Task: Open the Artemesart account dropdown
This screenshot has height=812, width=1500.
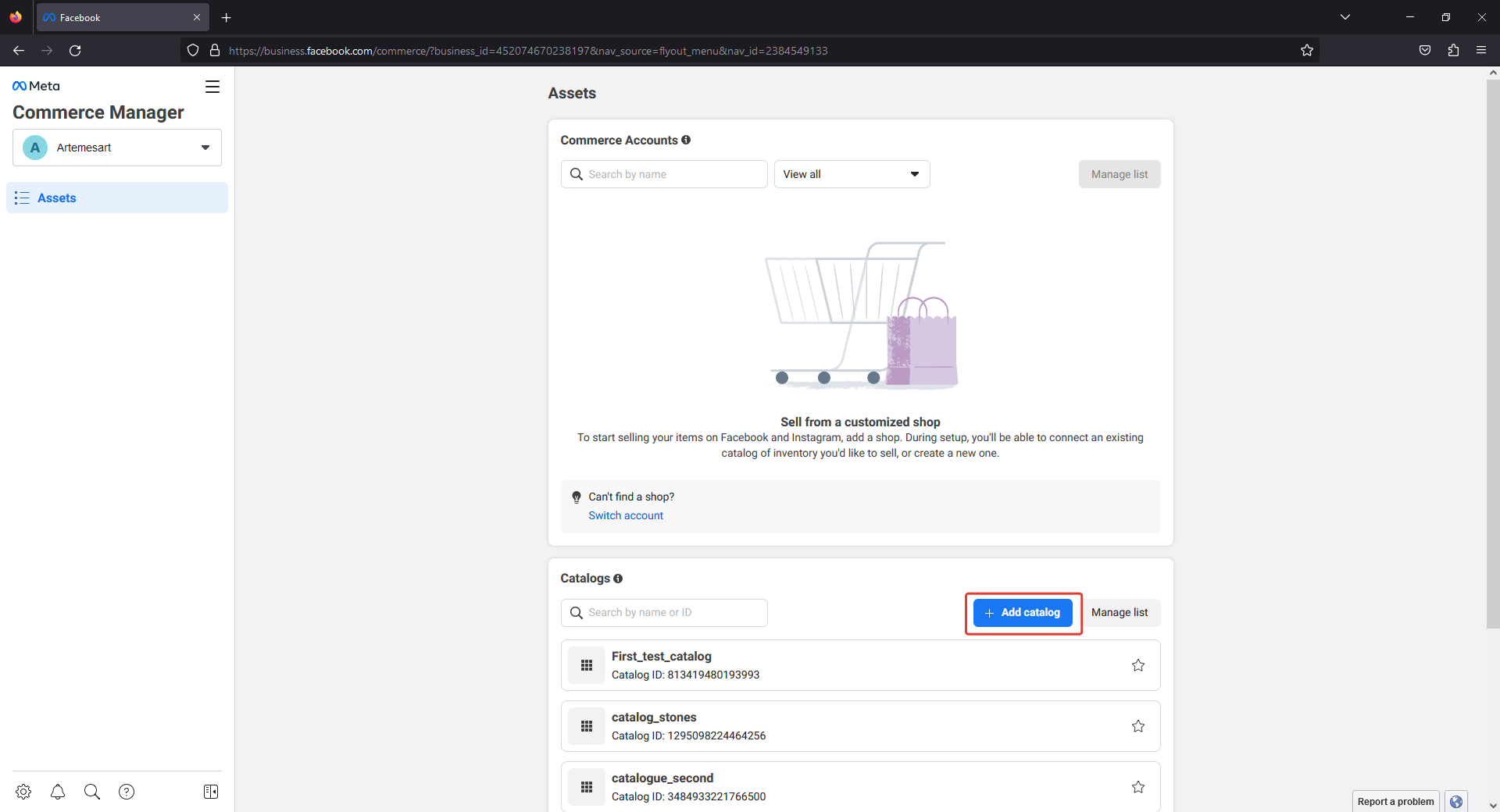Action: point(117,148)
